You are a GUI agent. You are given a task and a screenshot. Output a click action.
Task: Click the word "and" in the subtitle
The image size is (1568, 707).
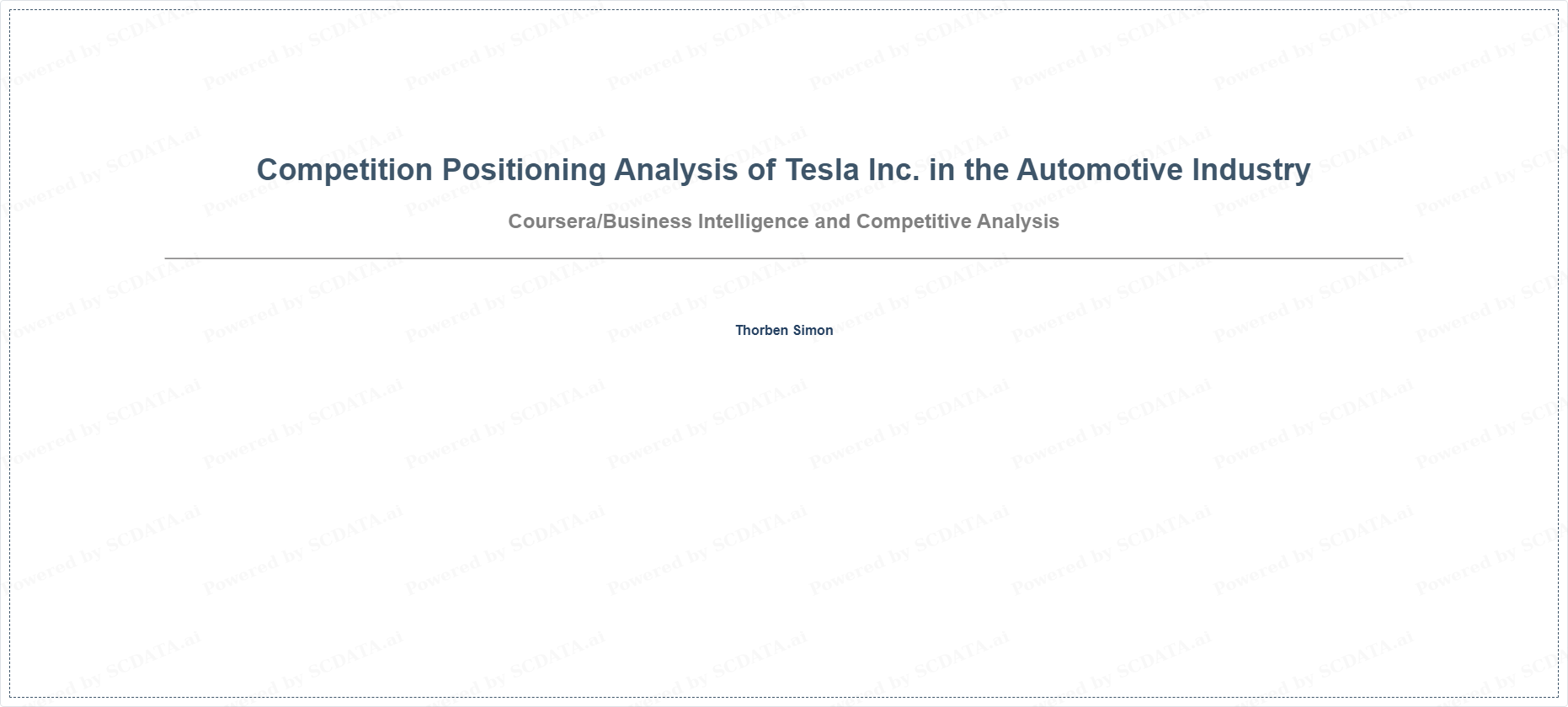pyautogui.click(x=833, y=221)
